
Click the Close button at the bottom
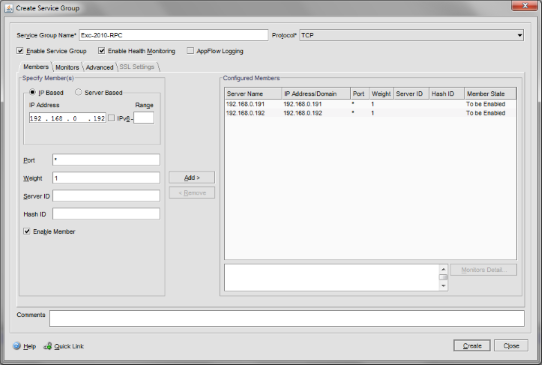[511, 346]
